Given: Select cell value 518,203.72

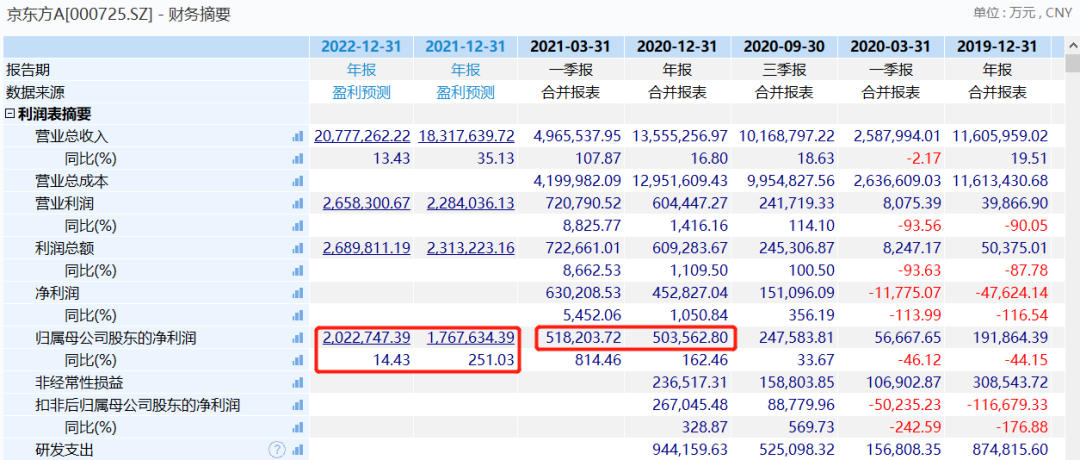Looking at the screenshot, I should [583, 338].
